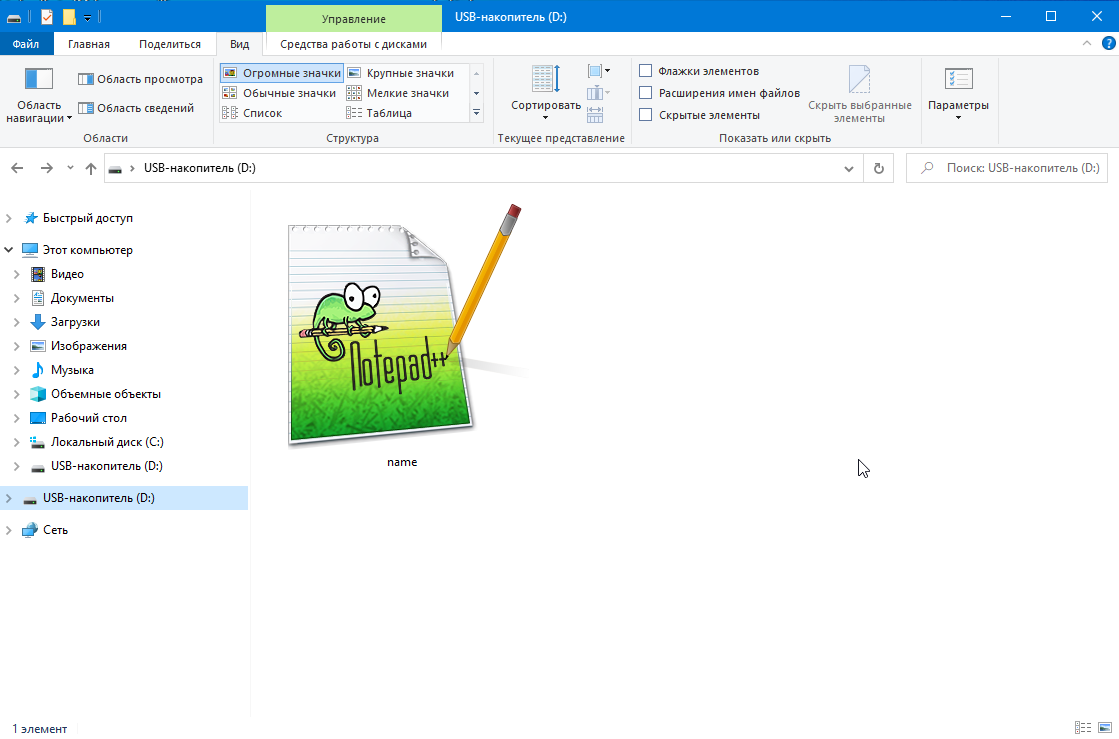1119x739 pixels.
Task: Select Обычные значки layout
Action: click(x=279, y=93)
